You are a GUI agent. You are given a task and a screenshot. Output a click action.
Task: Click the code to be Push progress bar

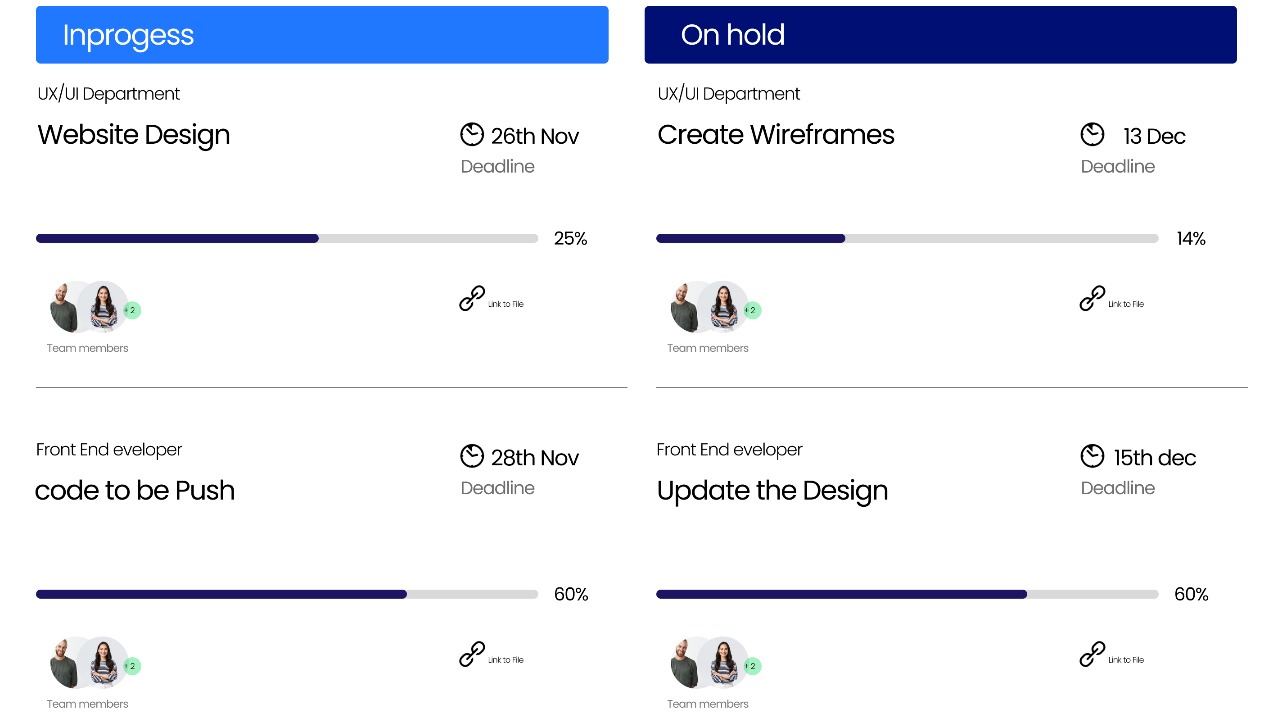click(x=287, y=595)
